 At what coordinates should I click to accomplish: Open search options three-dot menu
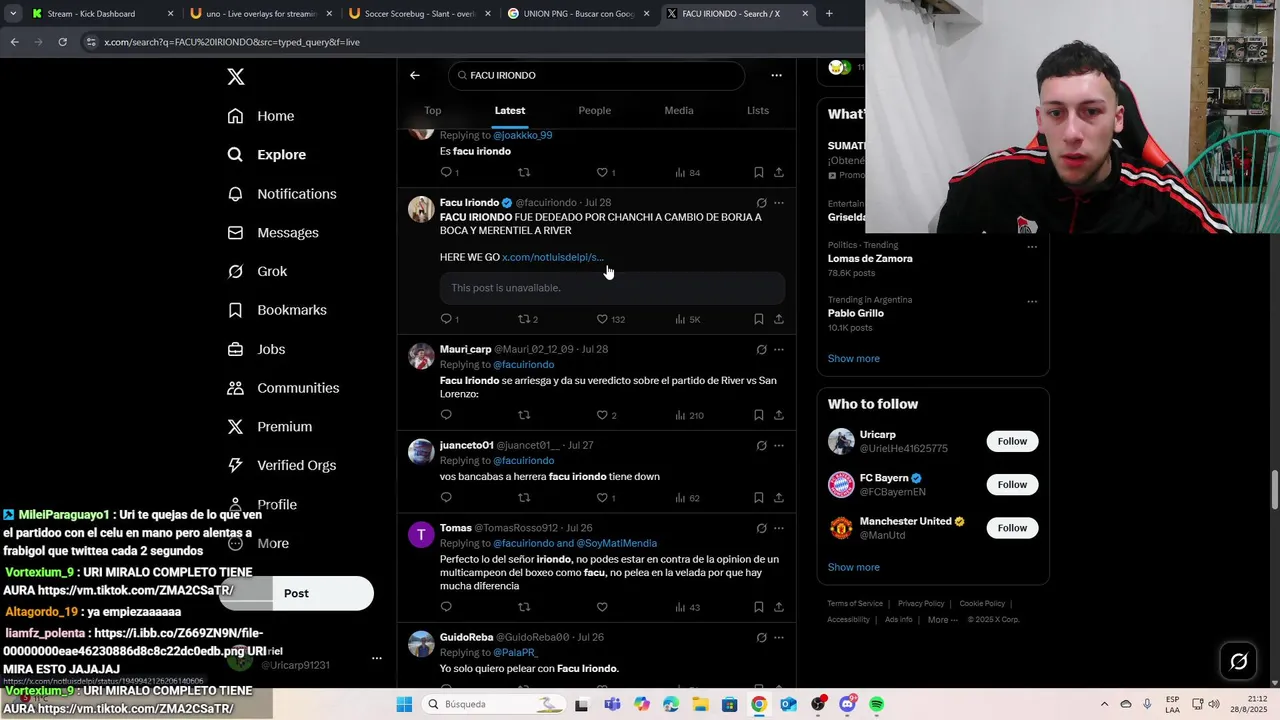click(776, 75)
